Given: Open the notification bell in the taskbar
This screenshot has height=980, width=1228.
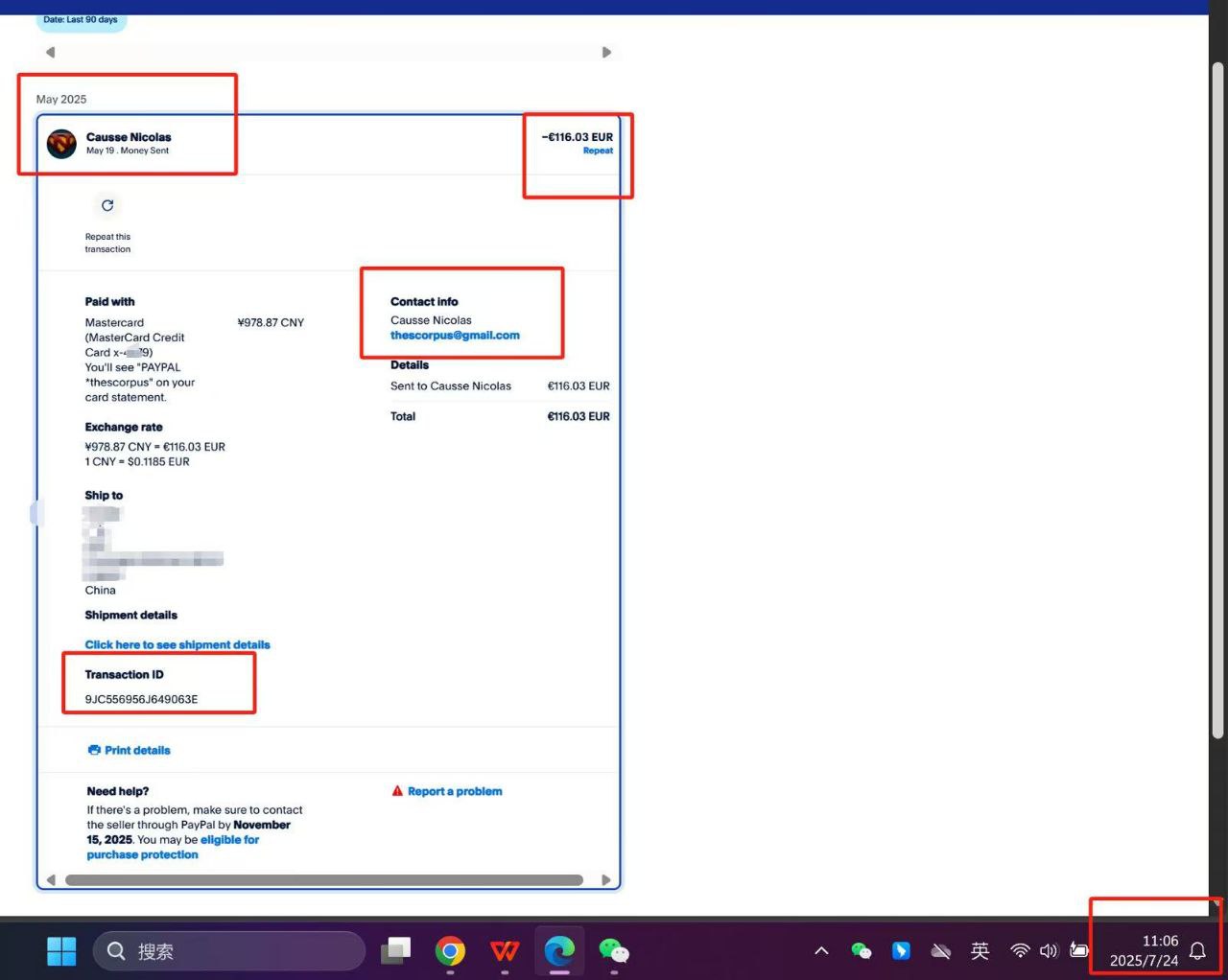Looking at the screenshot, I should (1197, 950).
